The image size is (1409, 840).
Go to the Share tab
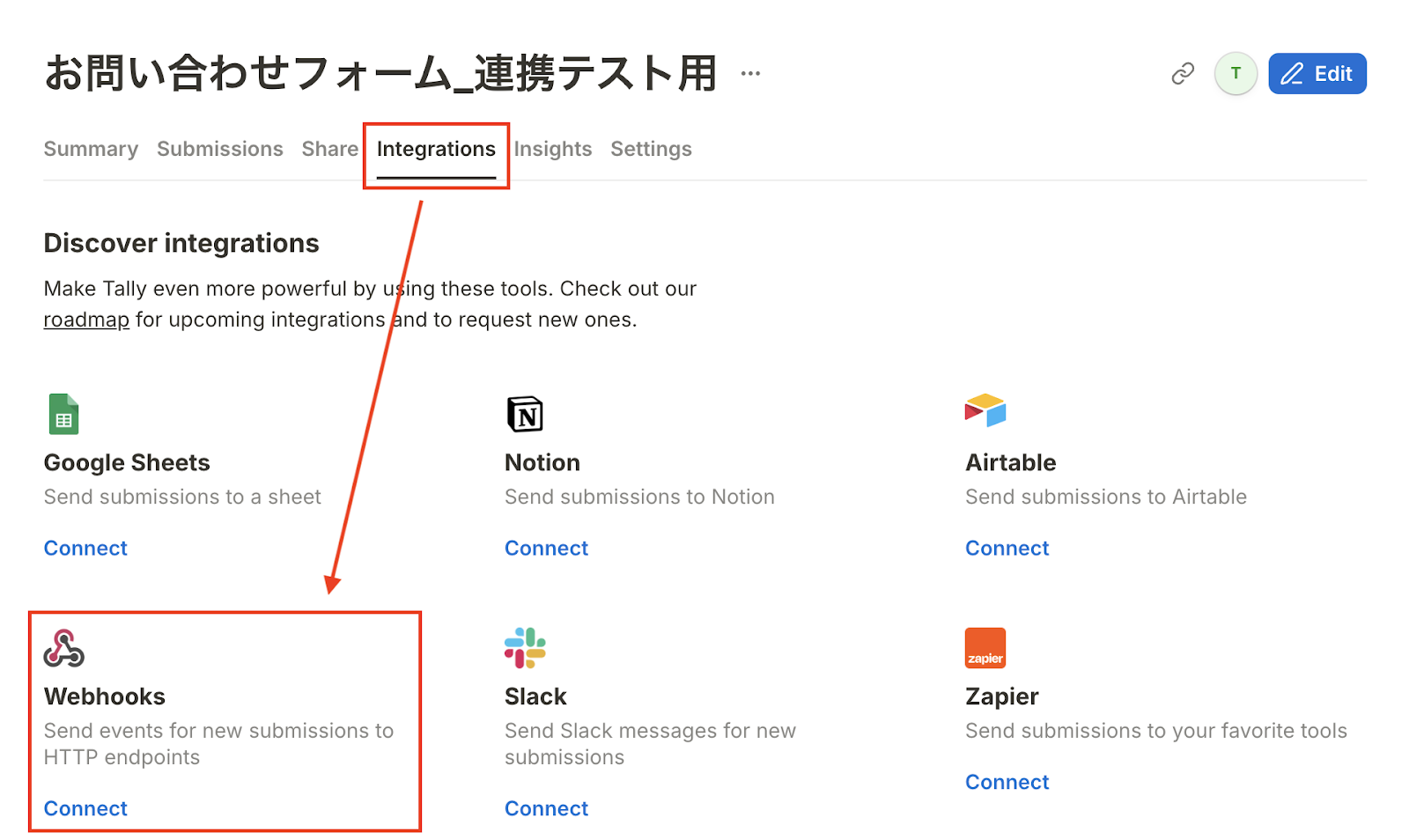pos(330,149)
